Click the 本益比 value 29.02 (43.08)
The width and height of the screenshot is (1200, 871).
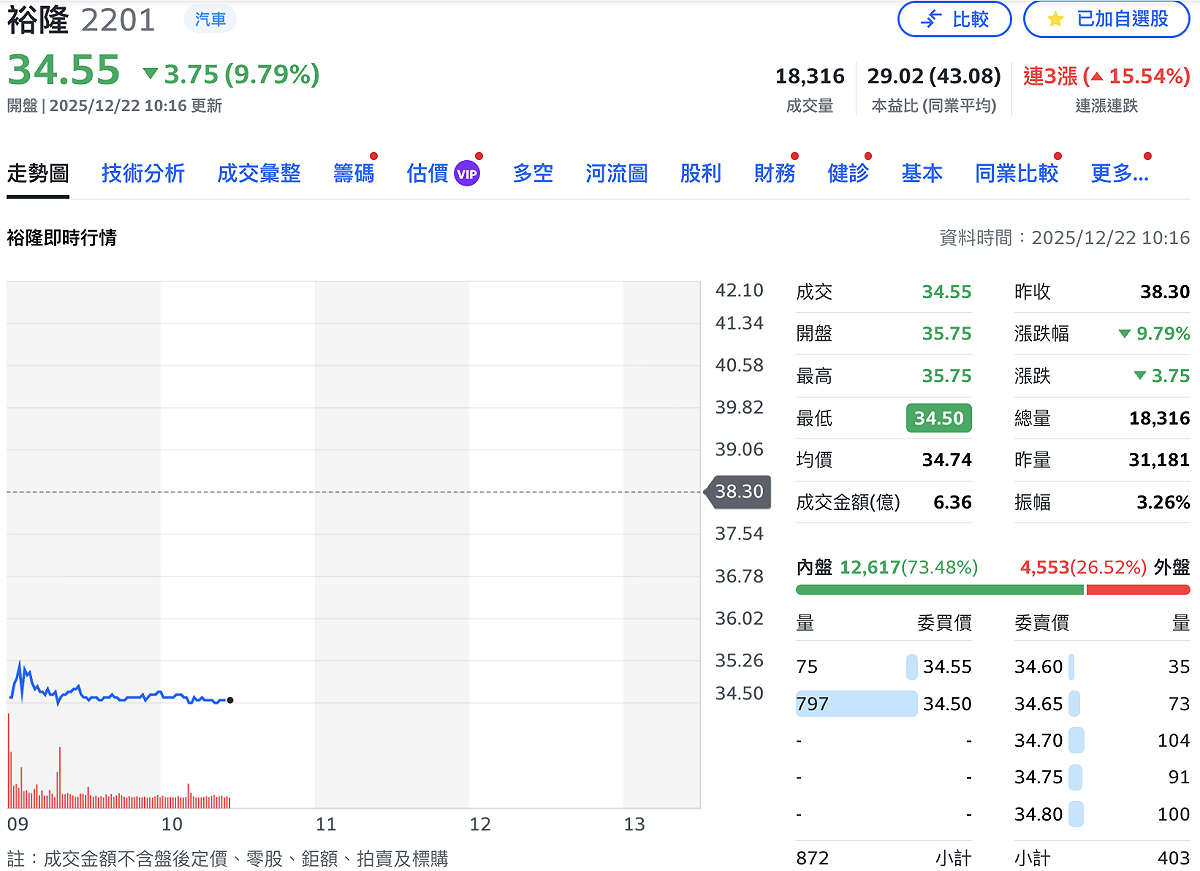[x=934, y=76]
